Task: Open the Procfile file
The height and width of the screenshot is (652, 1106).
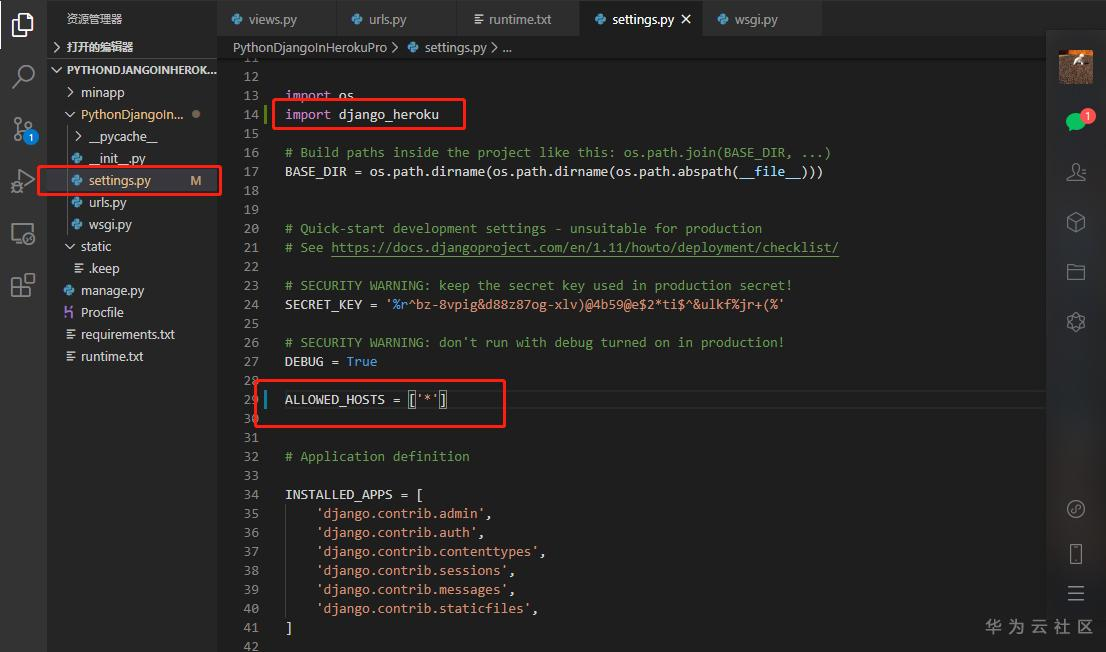Action: coord(133,312)
